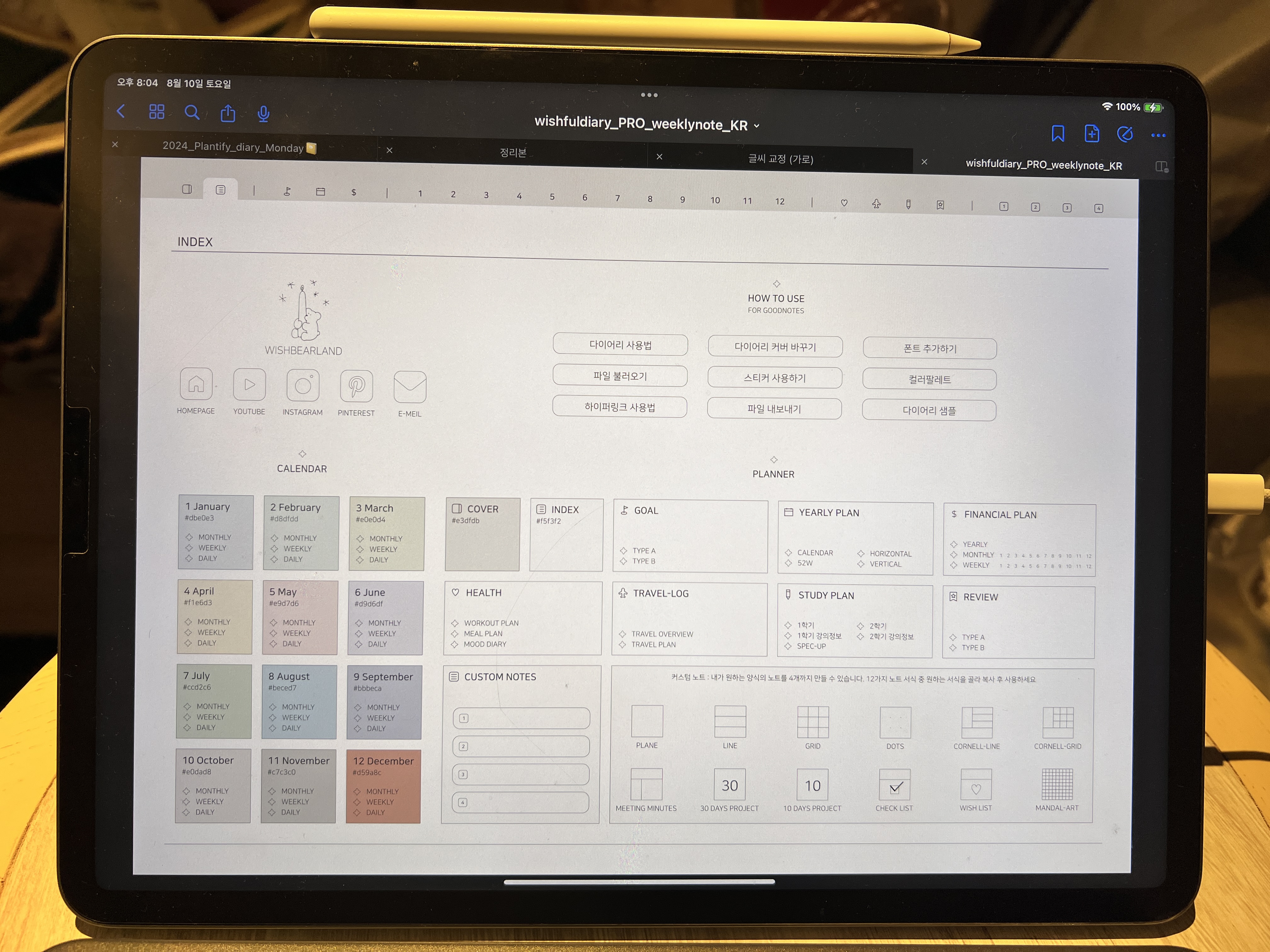The height and width of the screenshot is (952, 1270).
Task: Open the three-dot more options menu
Action: point(1158,136)
